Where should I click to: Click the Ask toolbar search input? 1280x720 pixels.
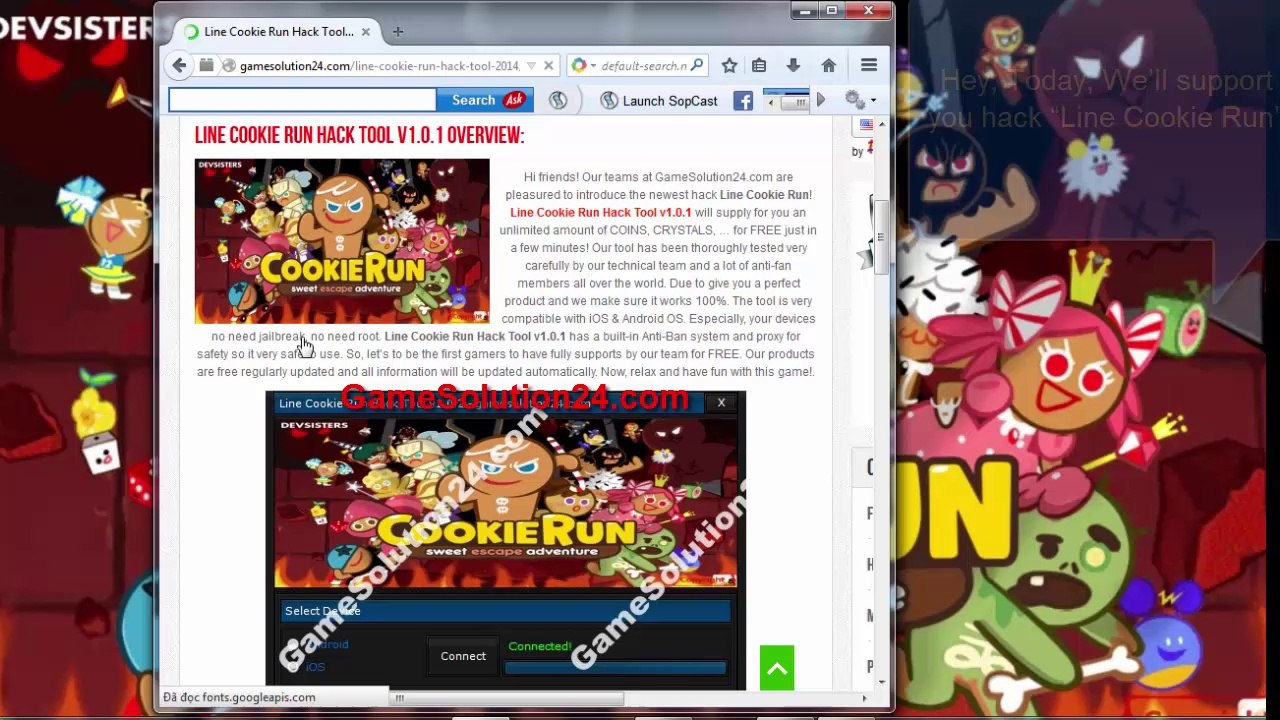coord(302,100)
